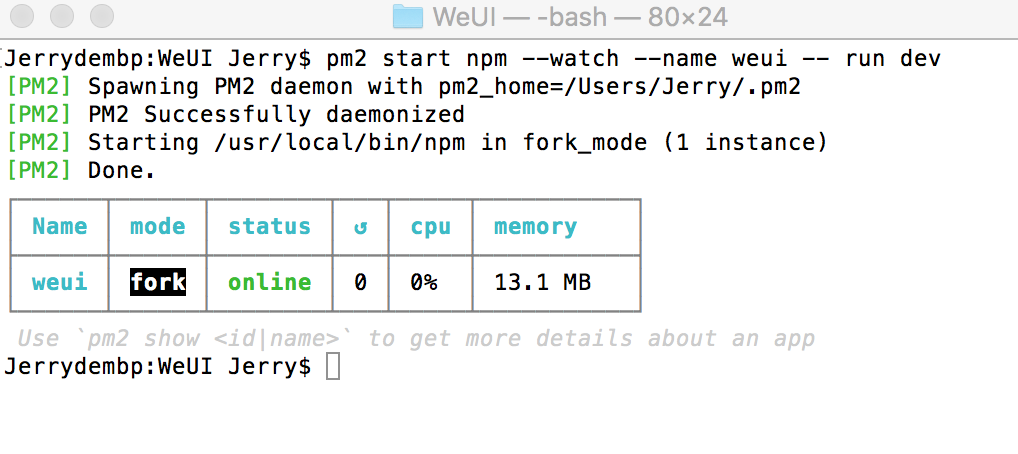Click the 'PM2 Successfully daemonized' line
1018x454 pixels.
(276, 115)
